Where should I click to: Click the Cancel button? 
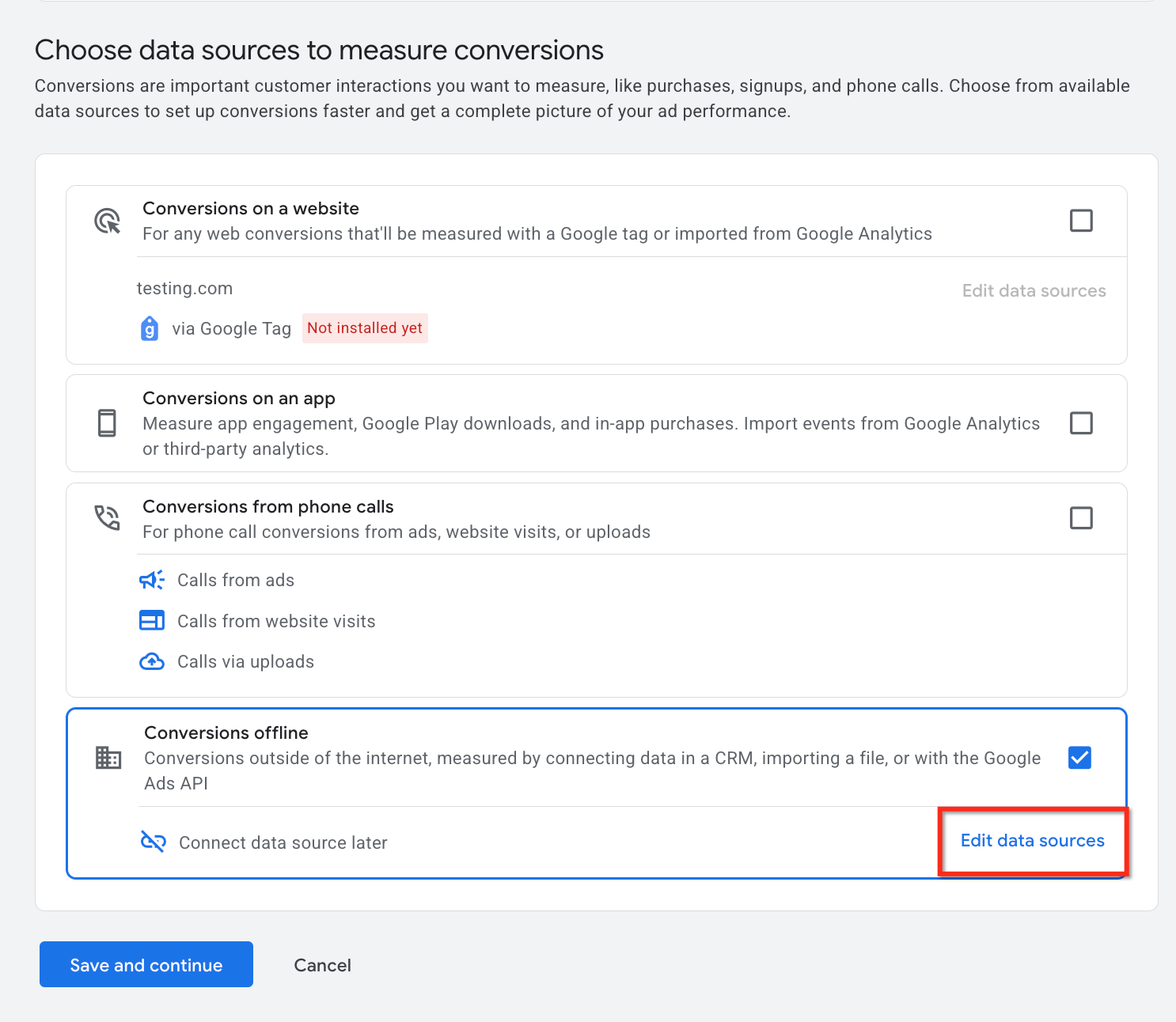322,965
